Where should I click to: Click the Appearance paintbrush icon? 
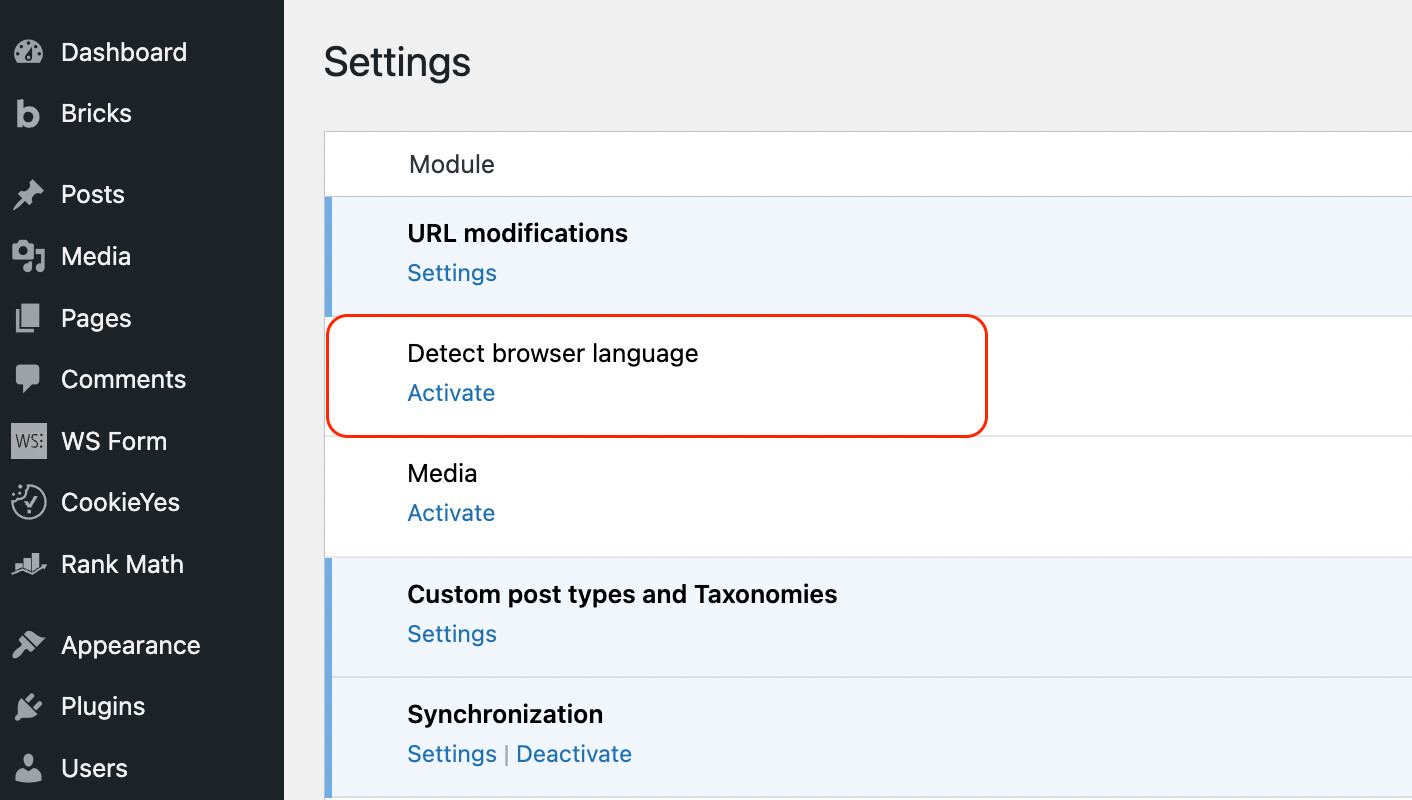point(29,646)
